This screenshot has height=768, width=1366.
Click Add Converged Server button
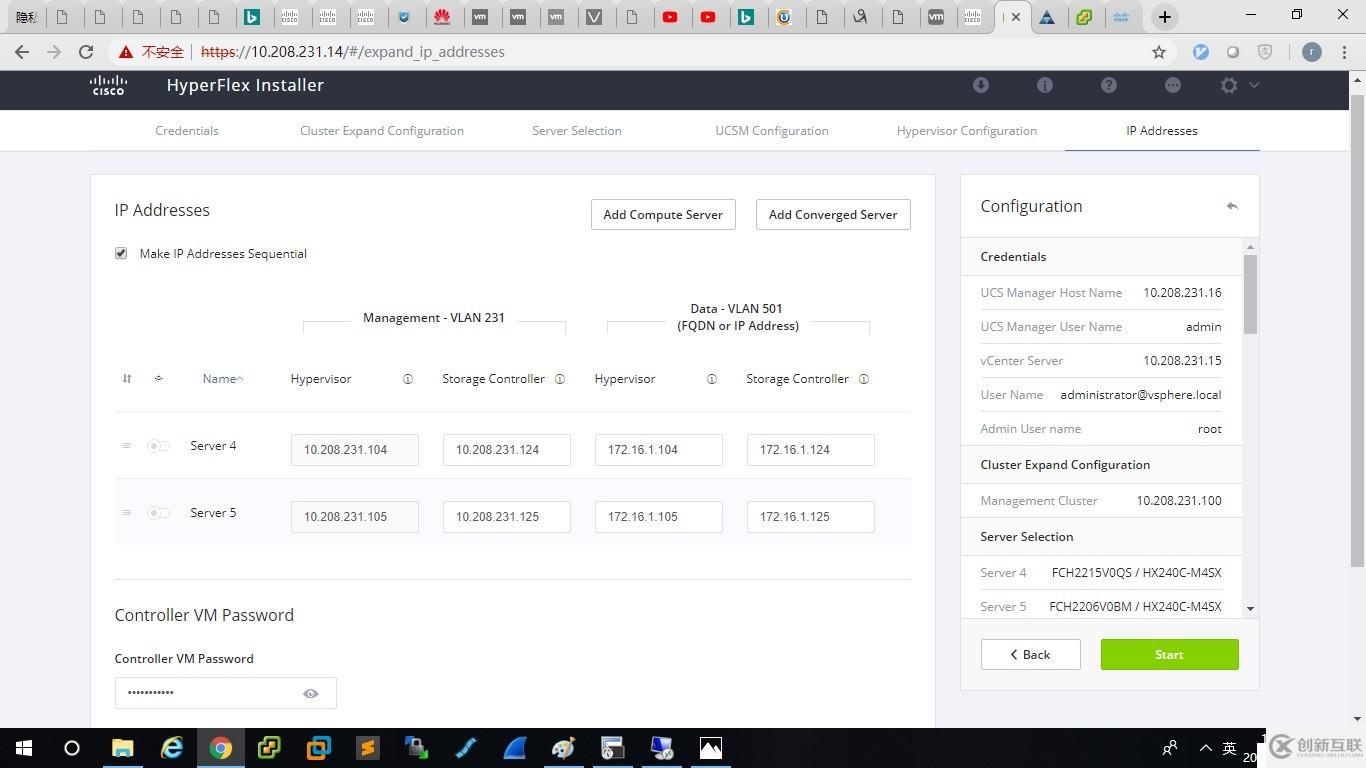[833, 215]
